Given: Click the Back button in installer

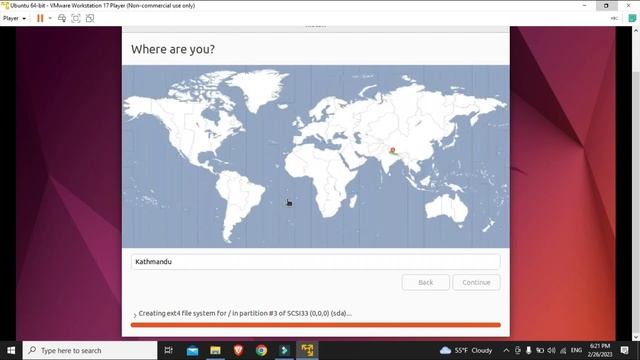Looking at the screenshot, I should (x=425, y=282).
